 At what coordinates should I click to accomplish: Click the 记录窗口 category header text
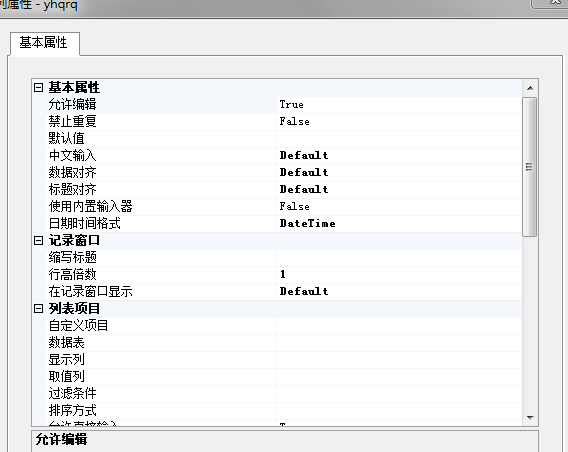point(74,241)
